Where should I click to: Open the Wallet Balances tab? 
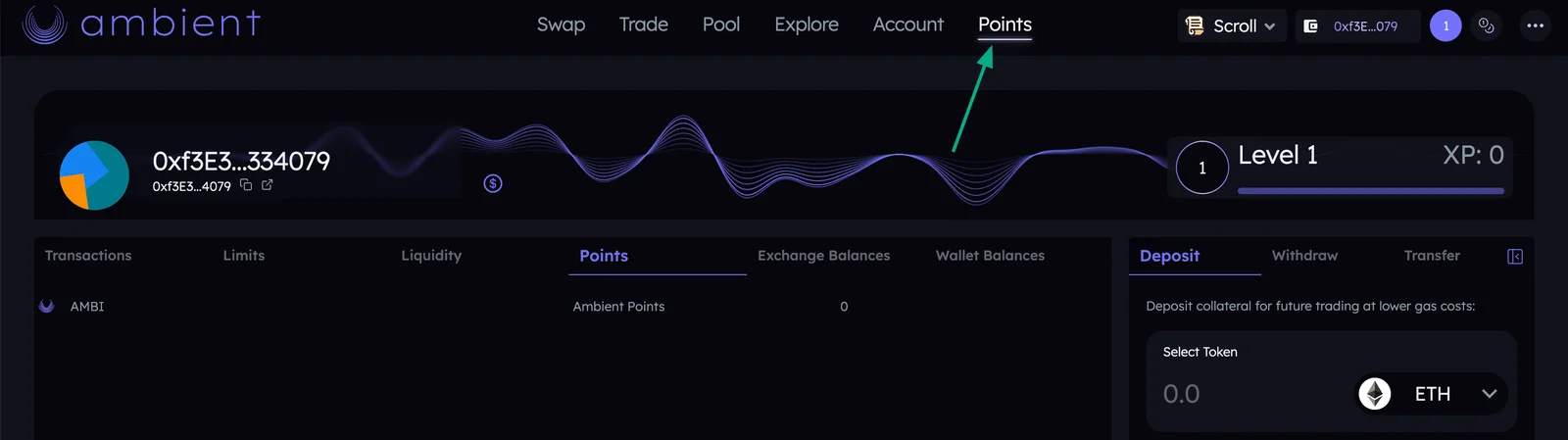[990, 256]
